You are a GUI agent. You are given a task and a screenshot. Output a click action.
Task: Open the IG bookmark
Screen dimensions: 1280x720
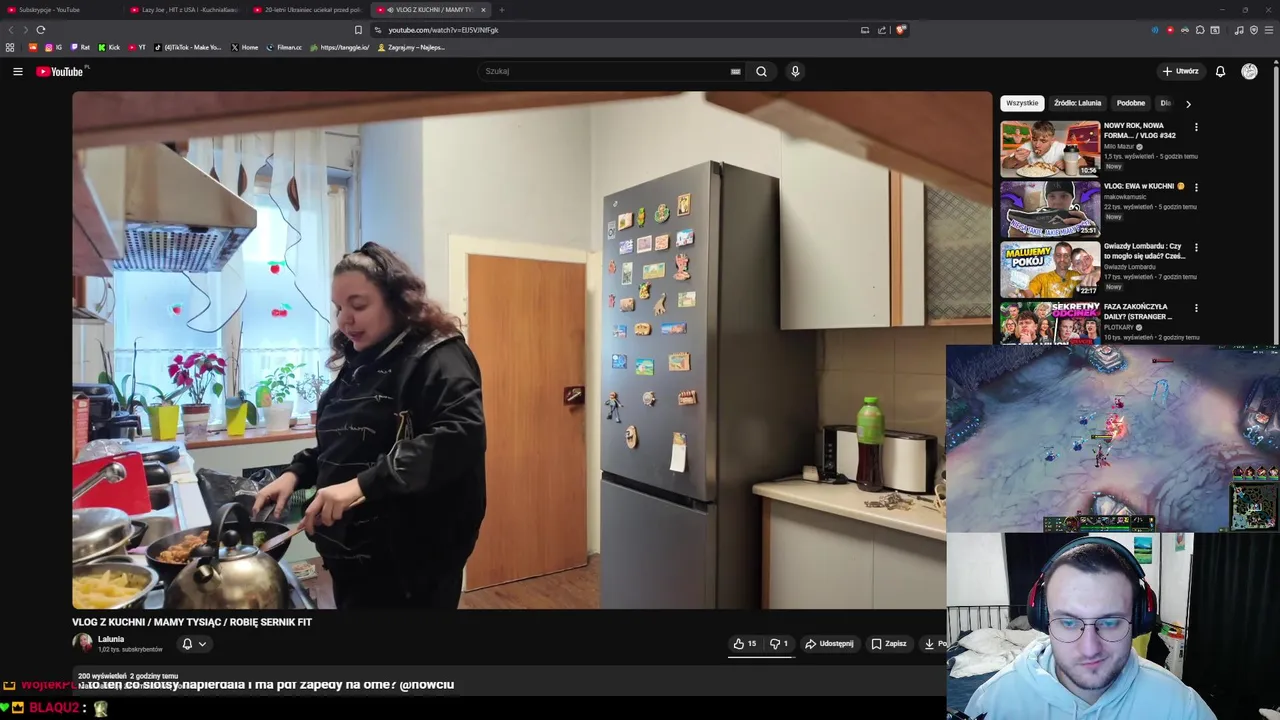[x=53, y=47]
